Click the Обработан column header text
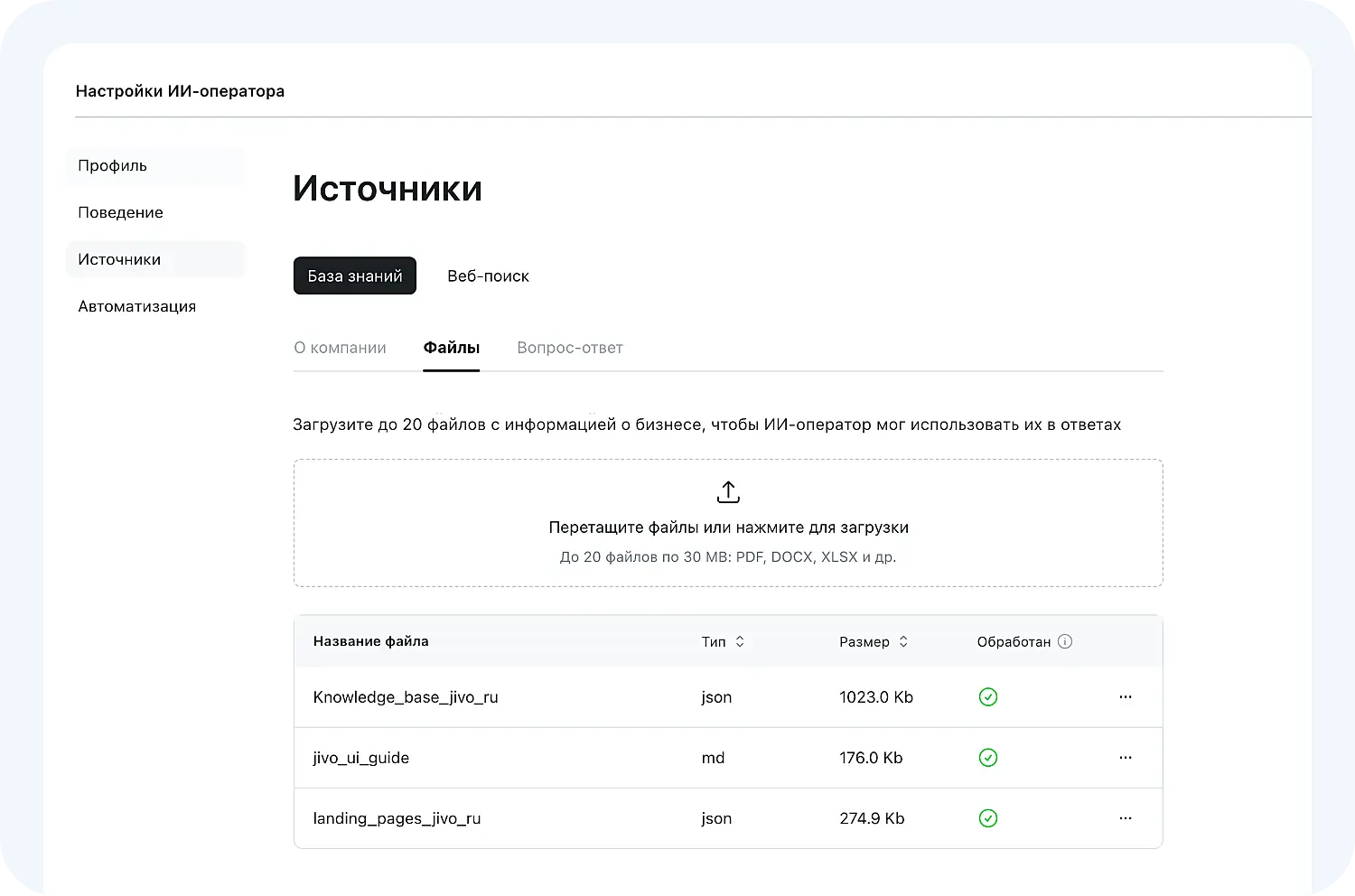 coord(1014,642)
